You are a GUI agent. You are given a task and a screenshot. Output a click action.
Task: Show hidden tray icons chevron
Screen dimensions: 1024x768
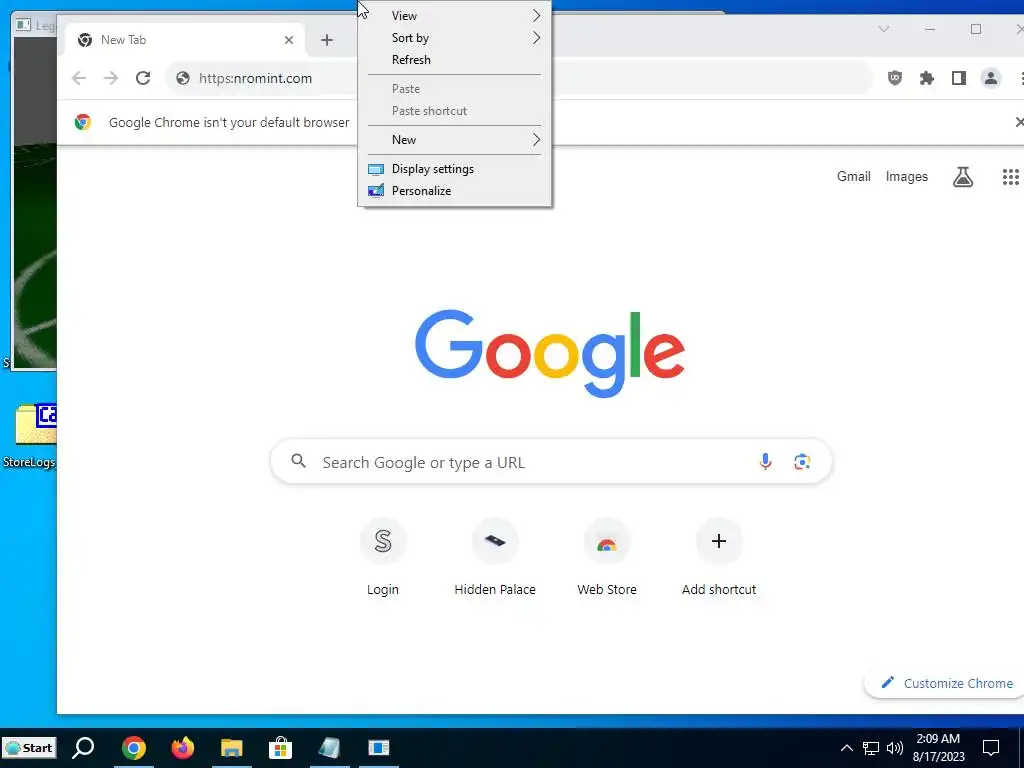coord(846,748)
